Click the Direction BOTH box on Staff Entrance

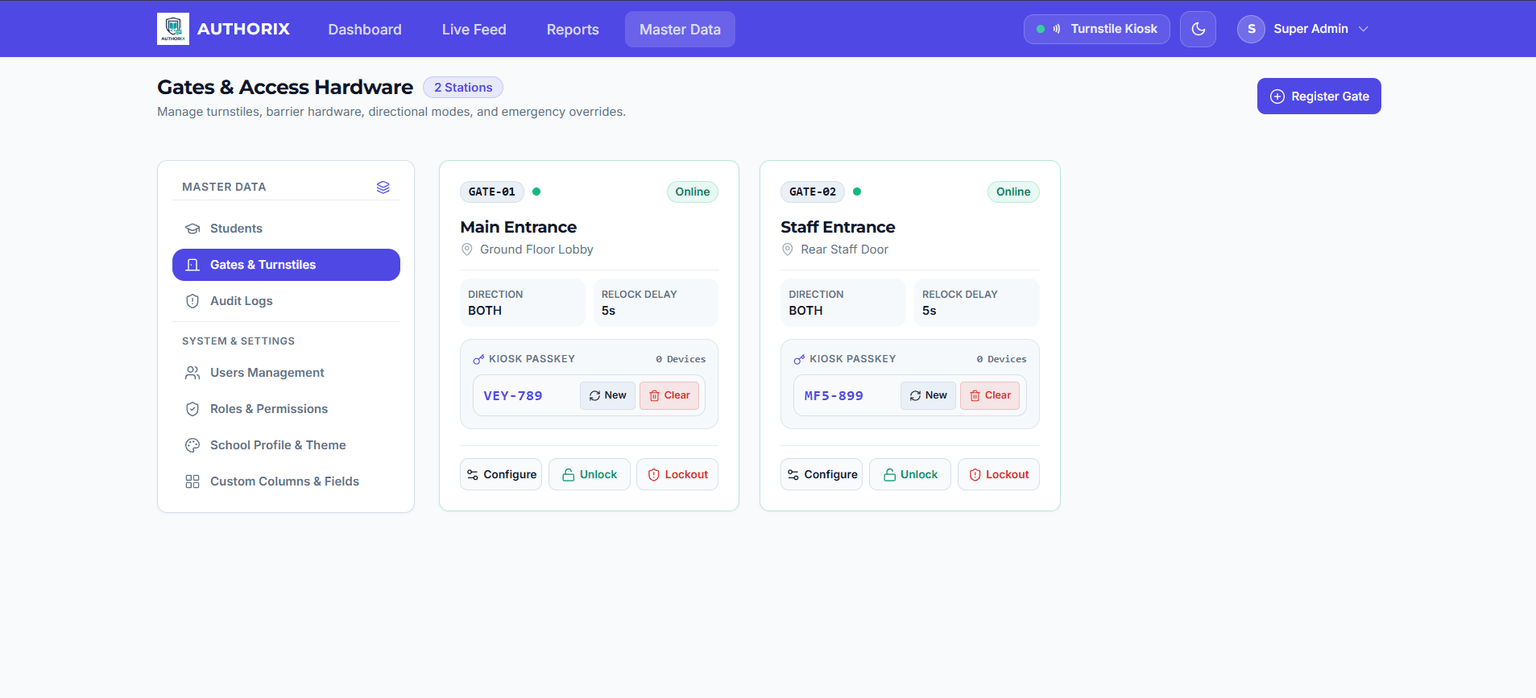pyautogui.click(x=843, y=302)
